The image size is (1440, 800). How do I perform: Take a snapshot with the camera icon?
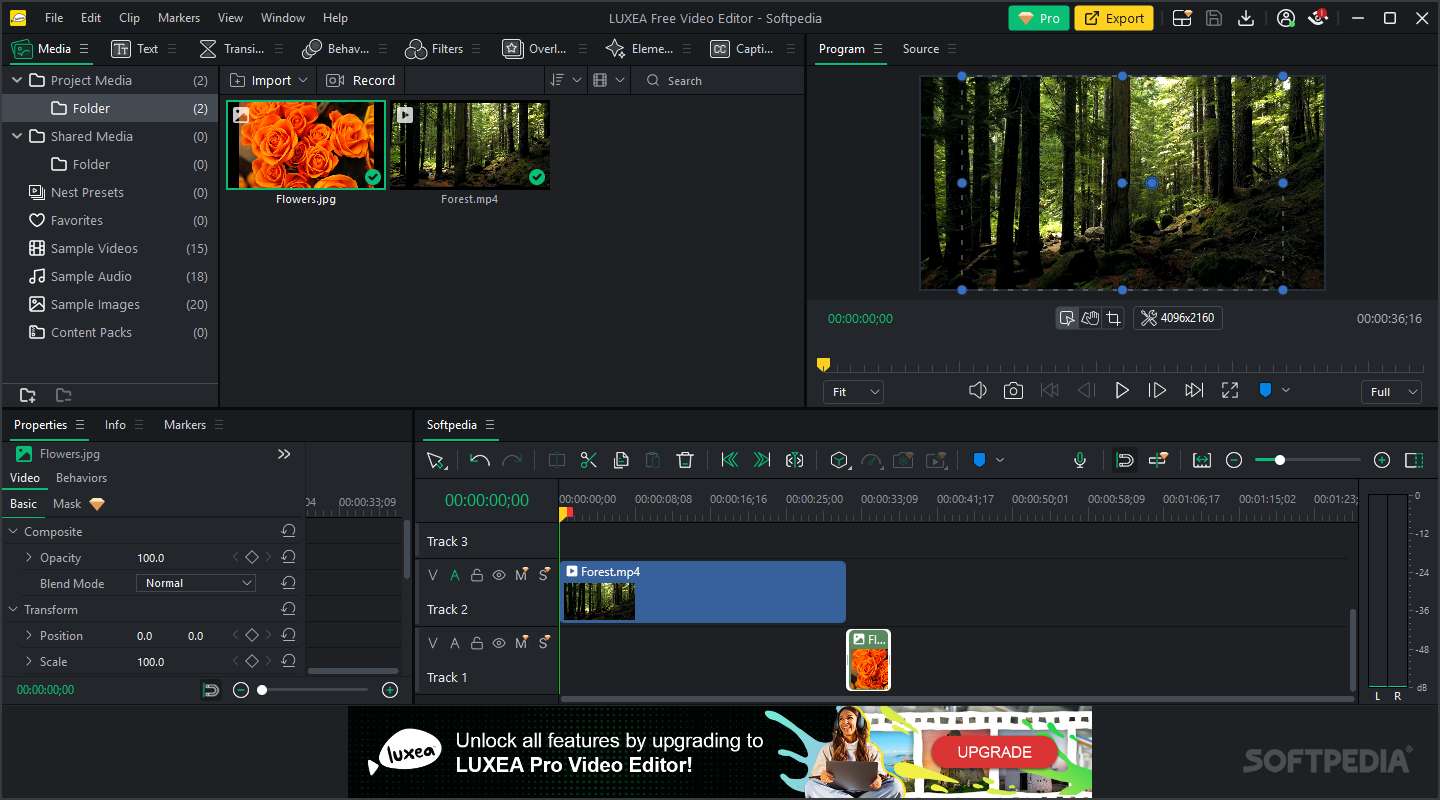tap(1013, 391)
